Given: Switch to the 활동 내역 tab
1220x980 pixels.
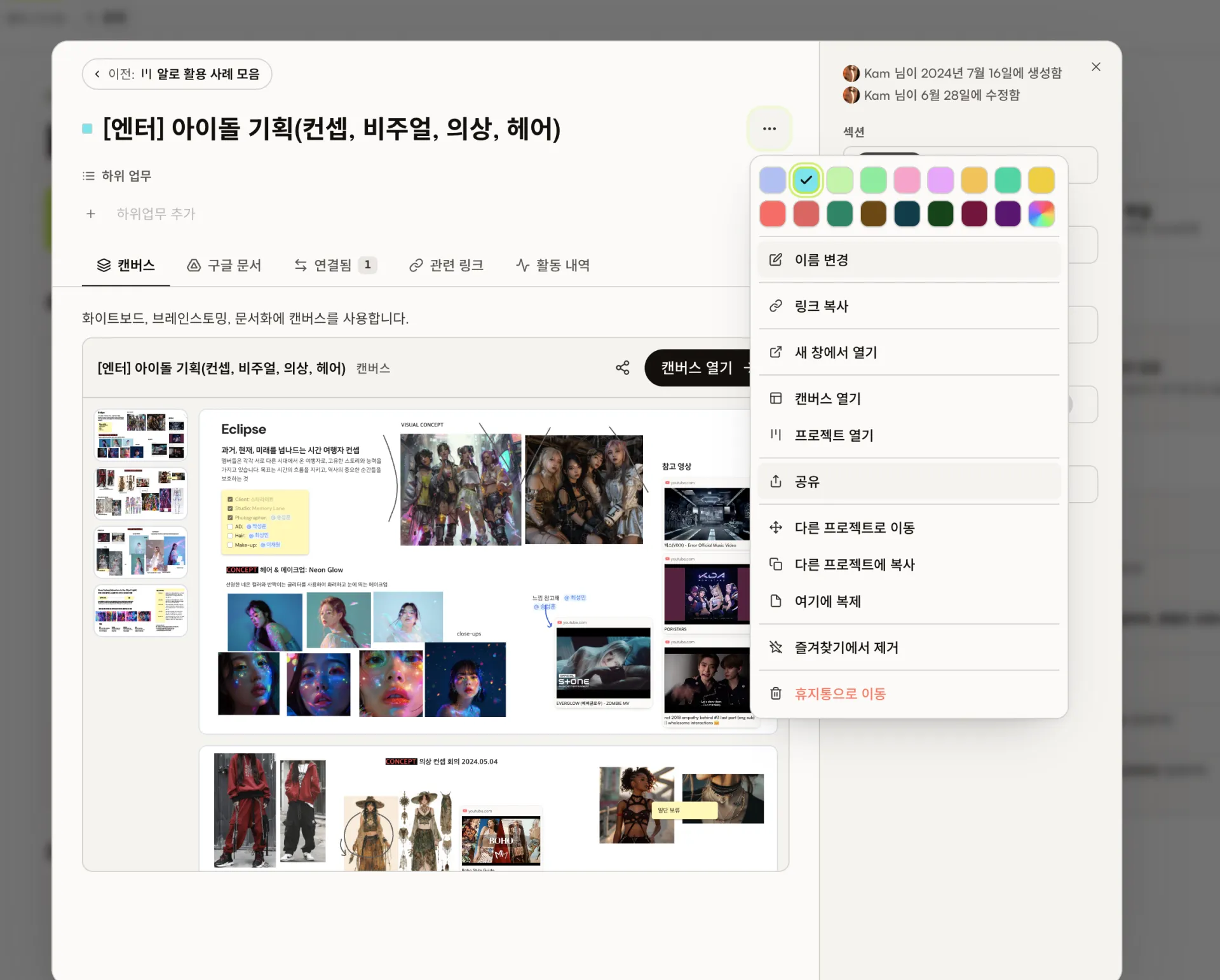Looking at the screenshot, I should 553,265.
